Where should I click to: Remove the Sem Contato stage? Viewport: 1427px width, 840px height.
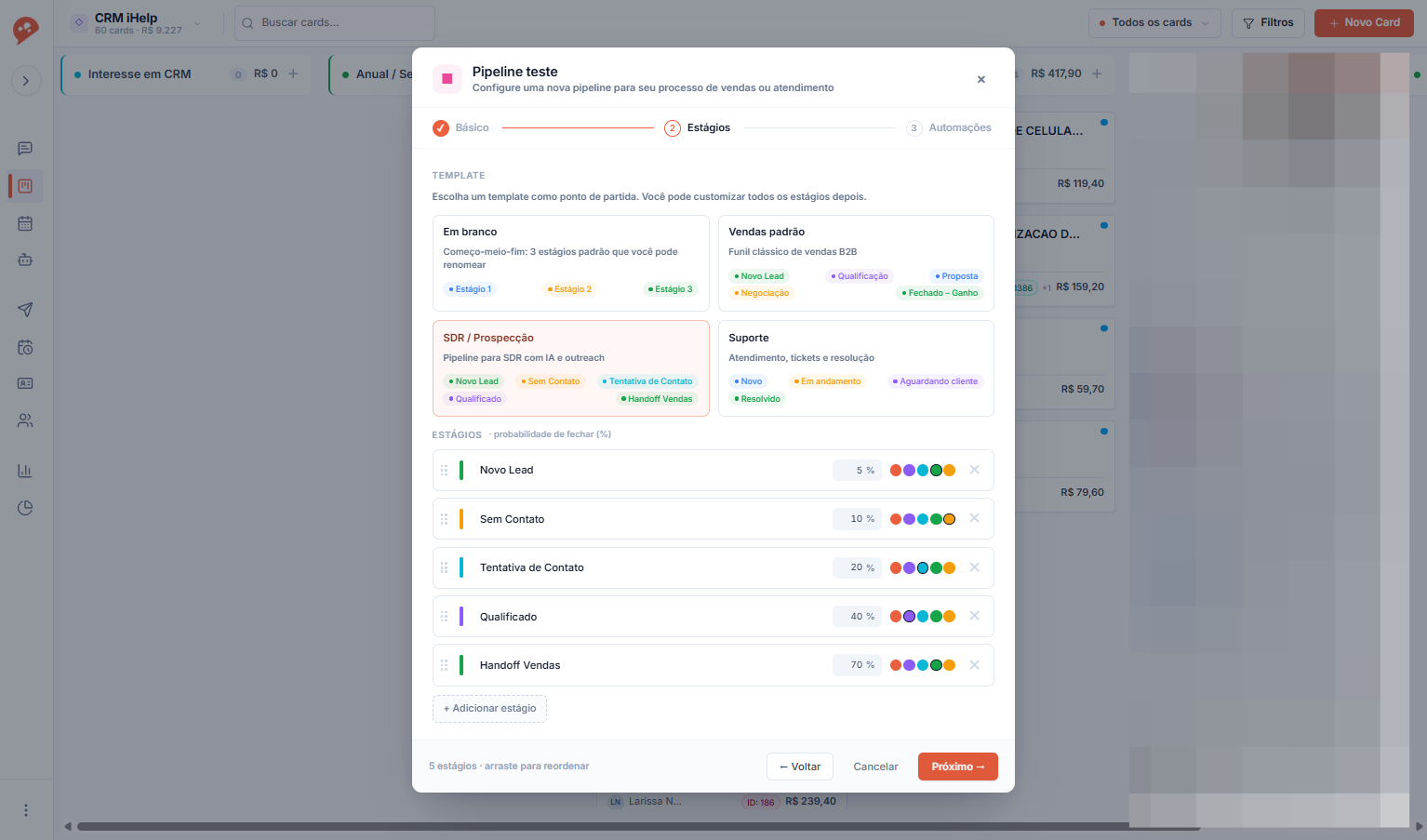click(975, 518)
